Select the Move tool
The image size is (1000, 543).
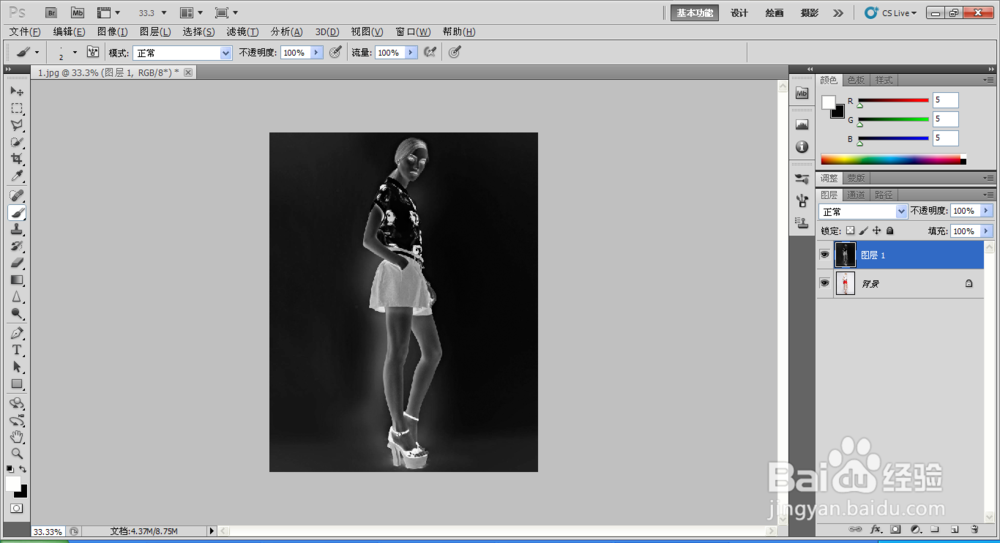17,92
